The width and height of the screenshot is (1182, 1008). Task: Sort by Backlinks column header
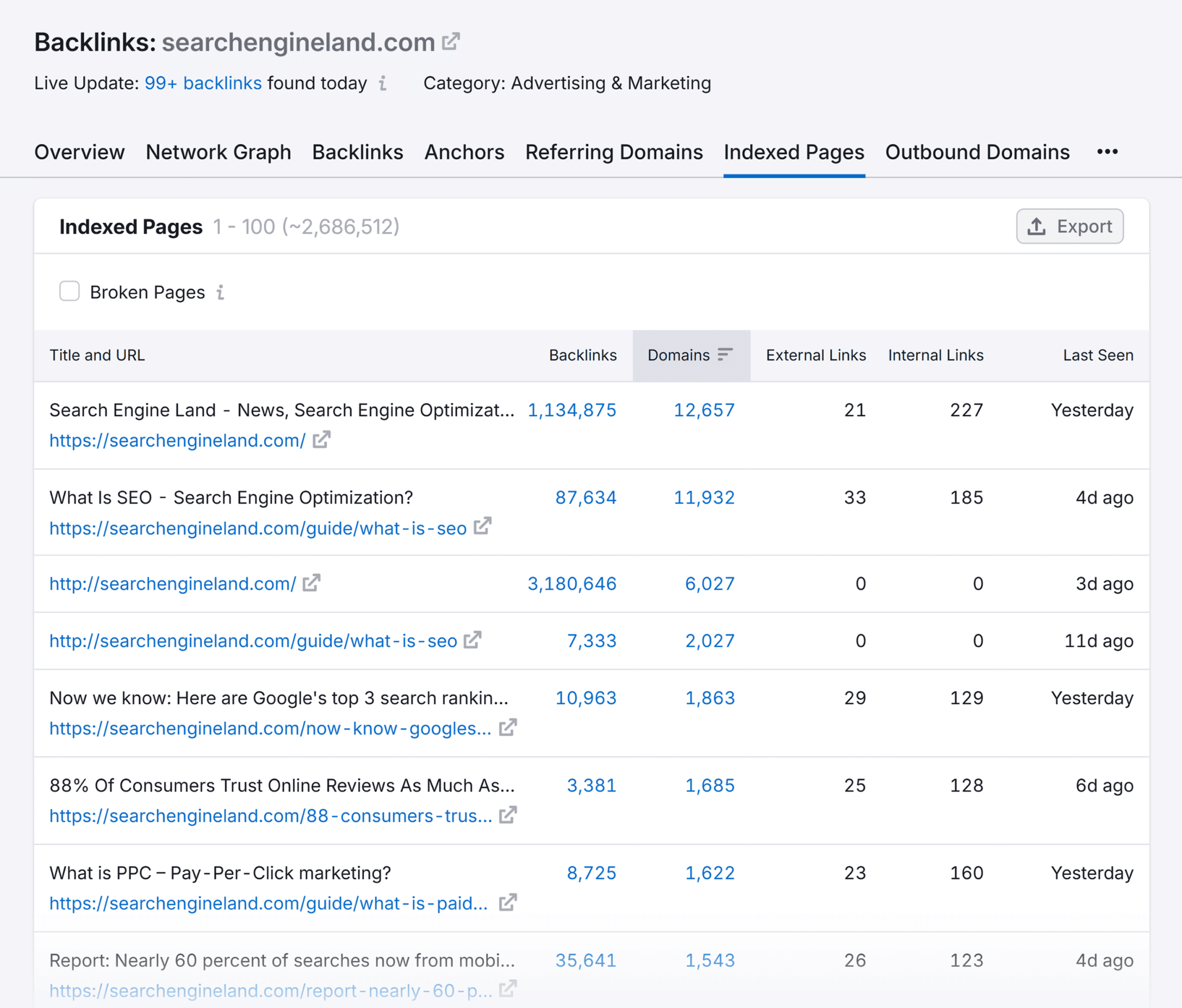tap(582, 355)
